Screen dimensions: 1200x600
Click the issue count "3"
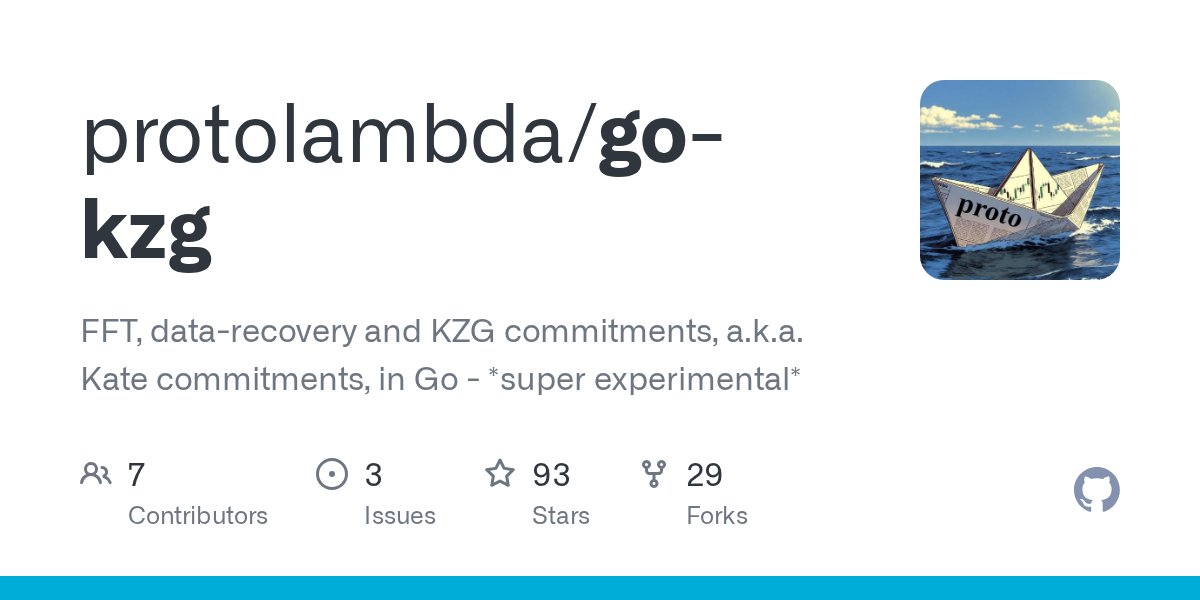click(x=373, y=474)
